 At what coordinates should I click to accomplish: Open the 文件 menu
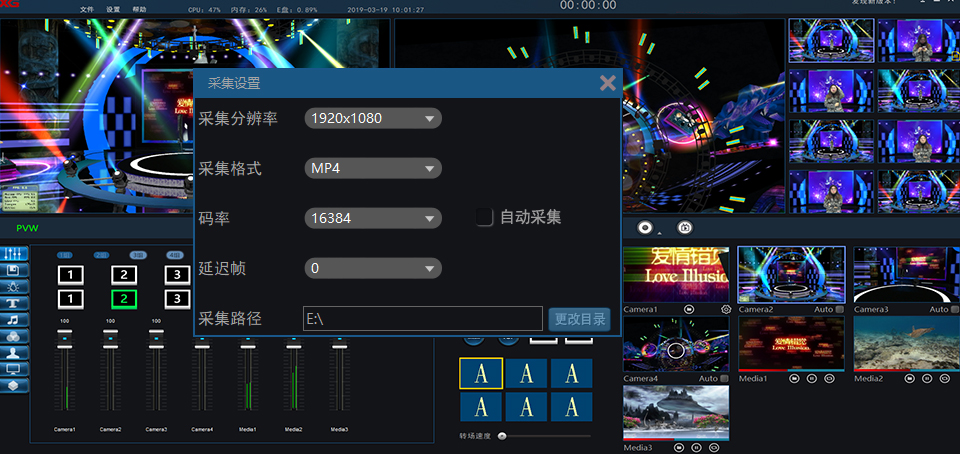point(87,9)
